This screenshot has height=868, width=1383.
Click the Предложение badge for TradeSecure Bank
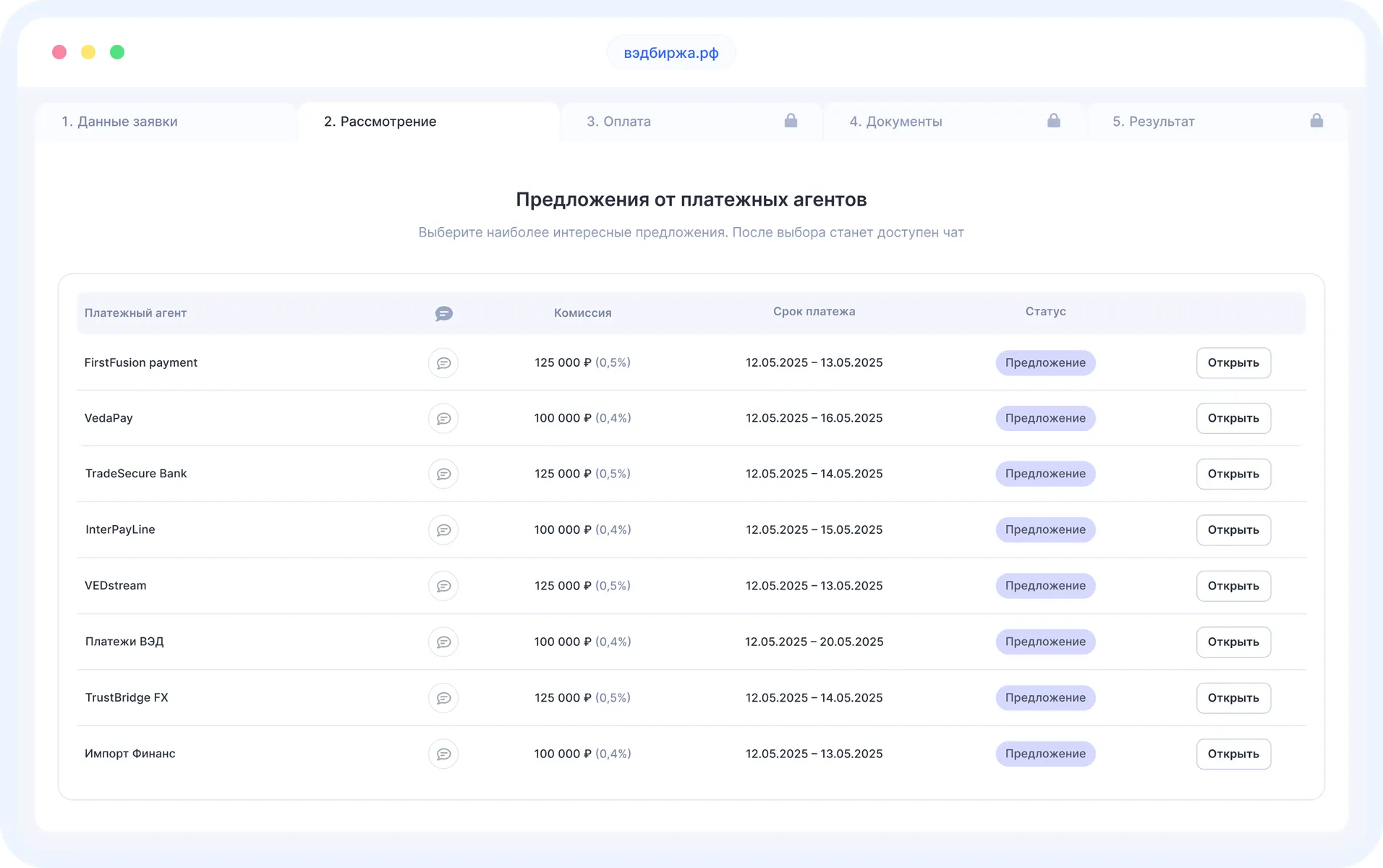click(x=1045, y=474)
